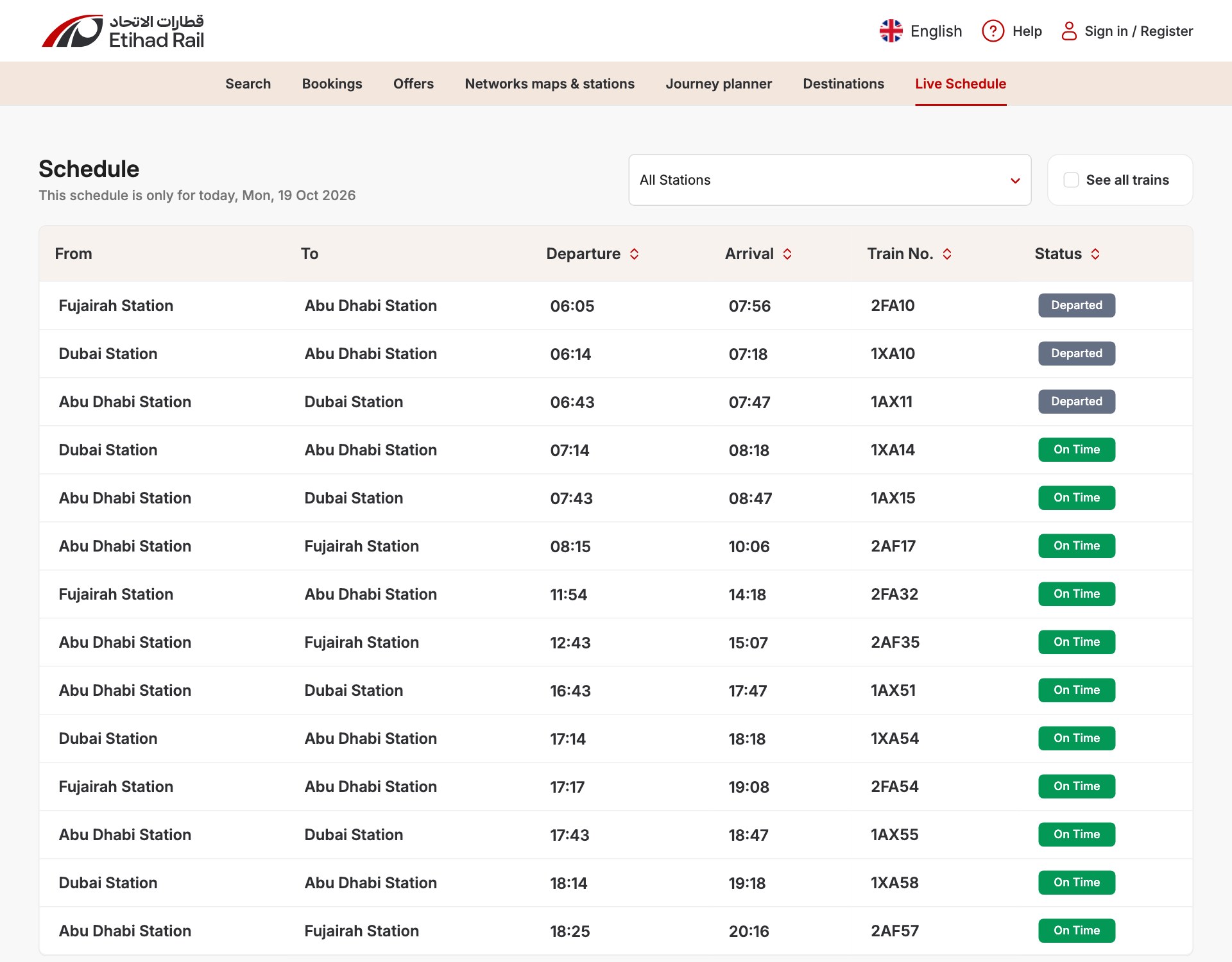This screenshot has width=1232, height=962.
Task: Select train number 1AX11
Action: click(891, 402)
